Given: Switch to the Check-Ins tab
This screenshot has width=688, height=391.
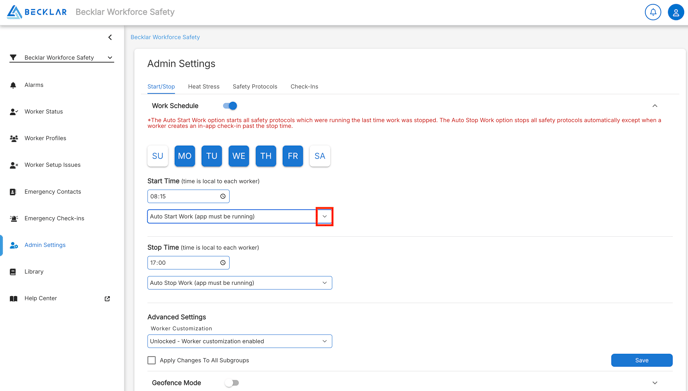Looking at the screenshot, I should tap(304, 86).
